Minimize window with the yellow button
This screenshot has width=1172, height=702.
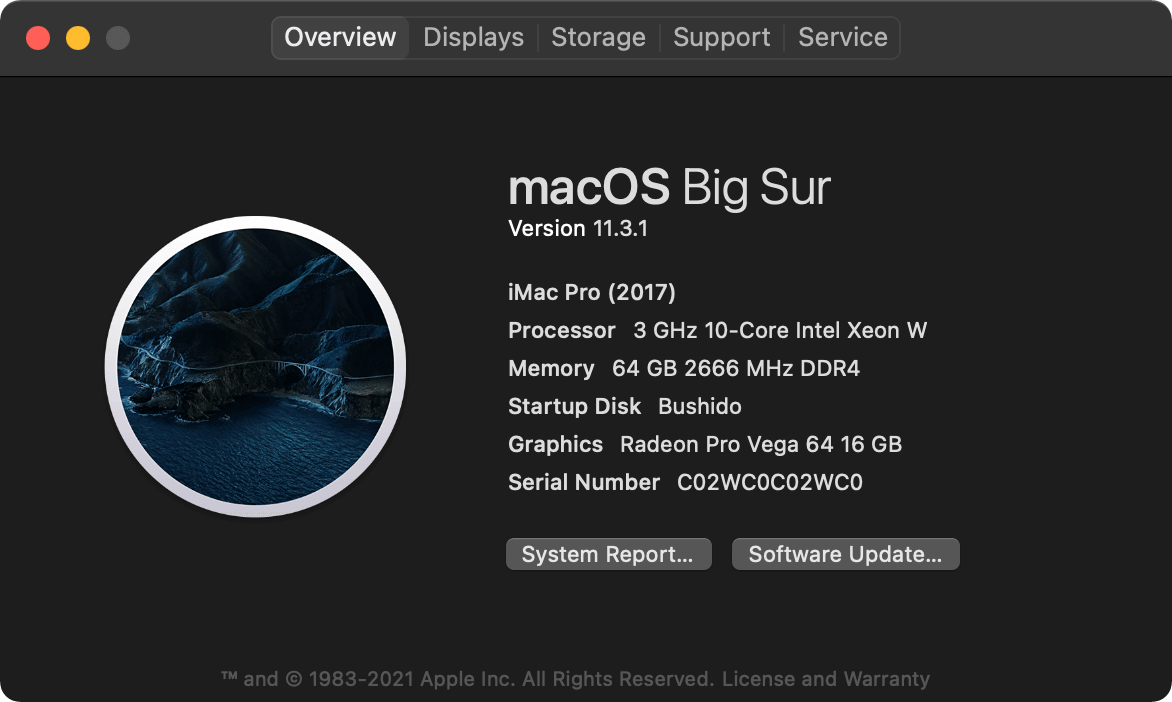point(78,37)
